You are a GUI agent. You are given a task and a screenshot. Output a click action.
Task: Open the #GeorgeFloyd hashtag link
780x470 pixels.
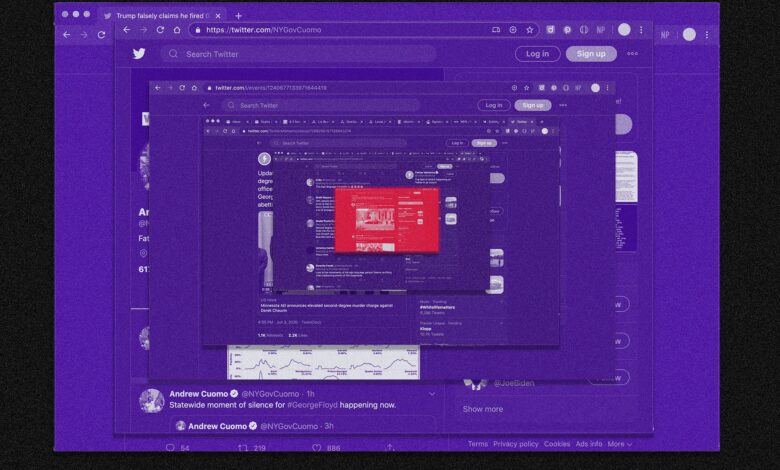pyautogui.click(x=312, y=405)
